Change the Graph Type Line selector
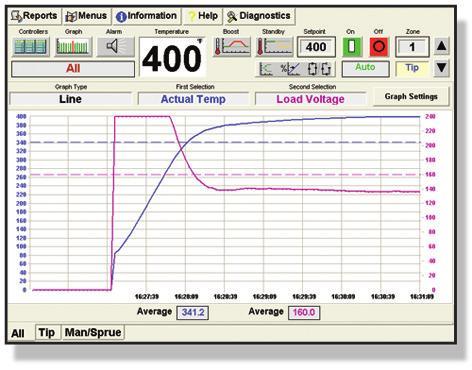The width and height of the screenshot is (472, 370). pyautogui.click(x=70, y=99)
